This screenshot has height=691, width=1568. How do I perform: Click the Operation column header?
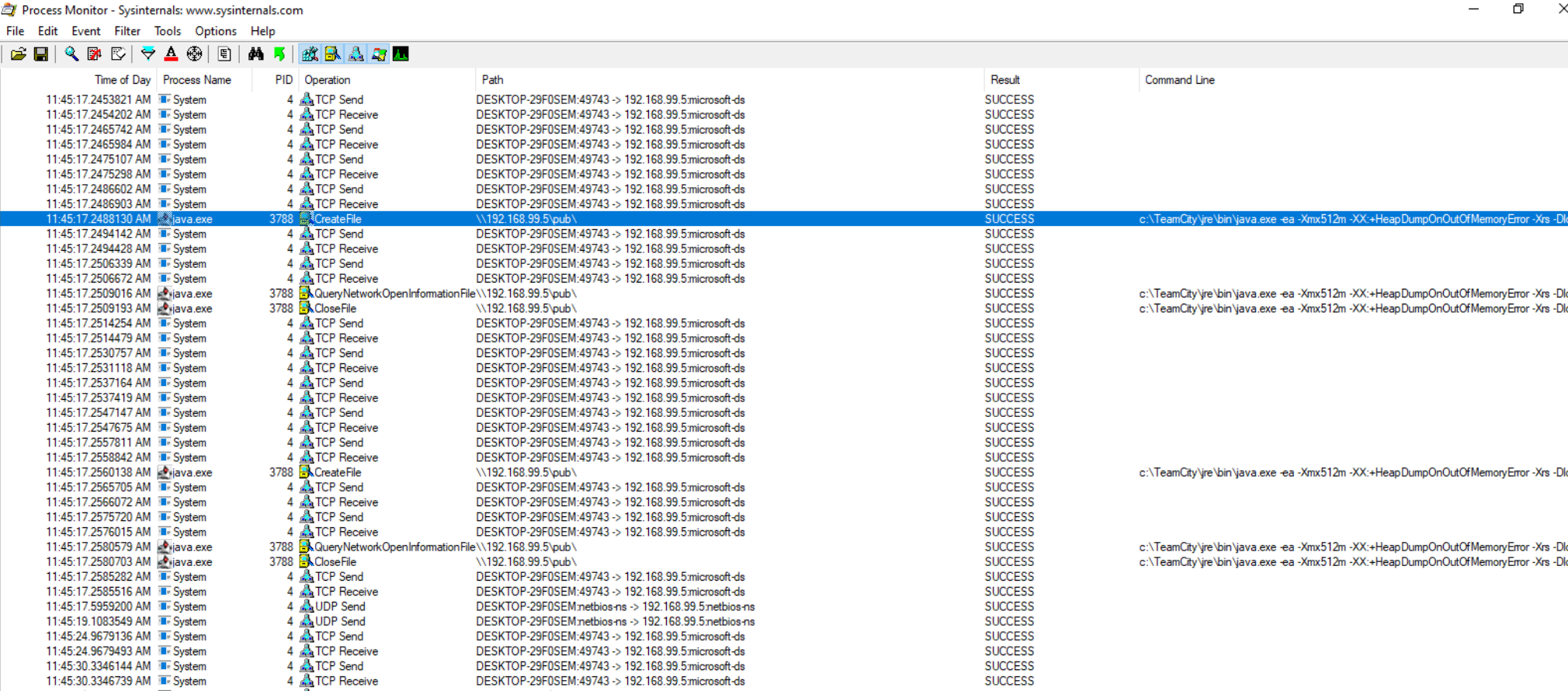click(387, 80)
